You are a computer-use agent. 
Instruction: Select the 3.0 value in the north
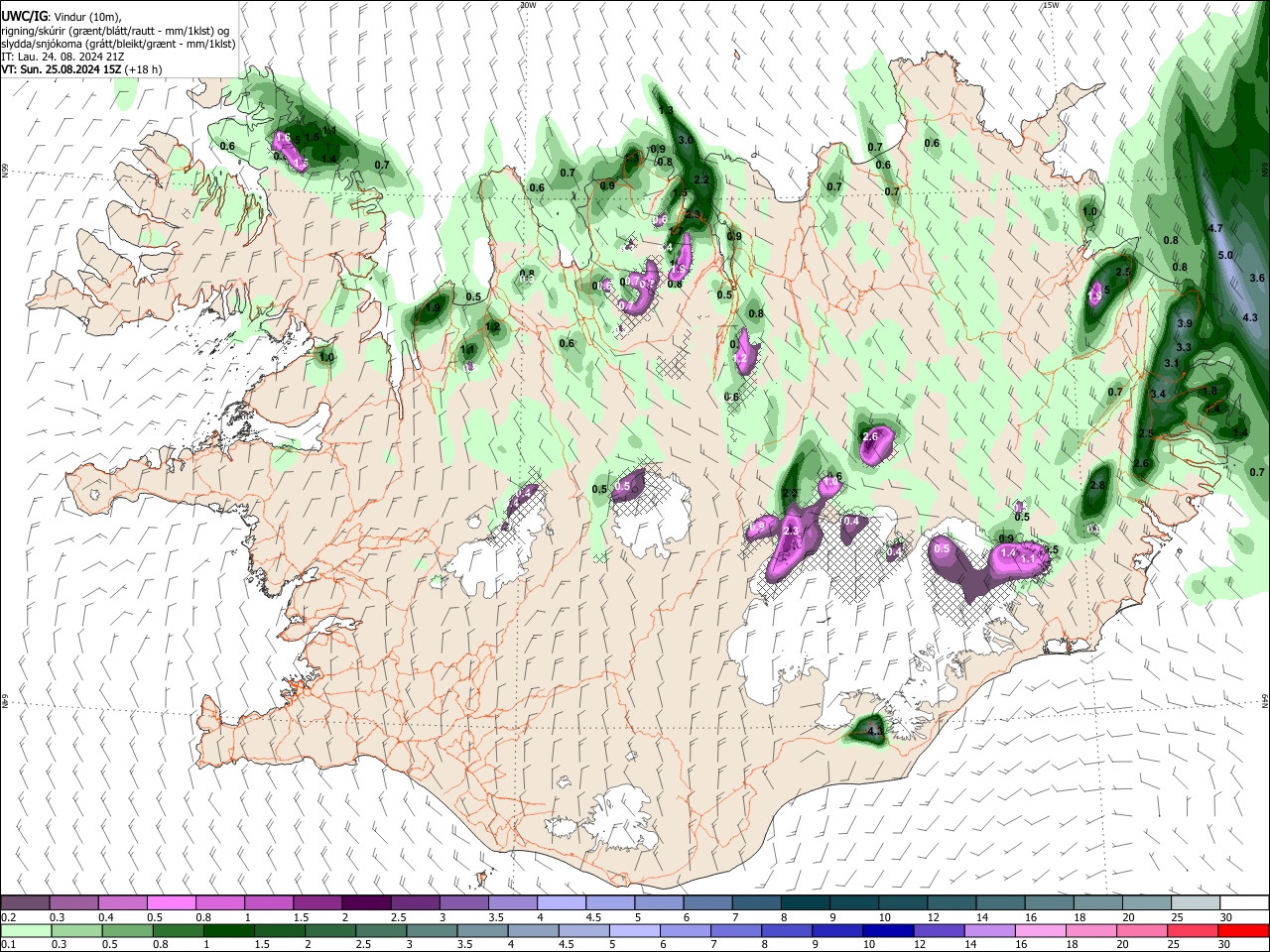pyautogui.click(x=685, y=140)
